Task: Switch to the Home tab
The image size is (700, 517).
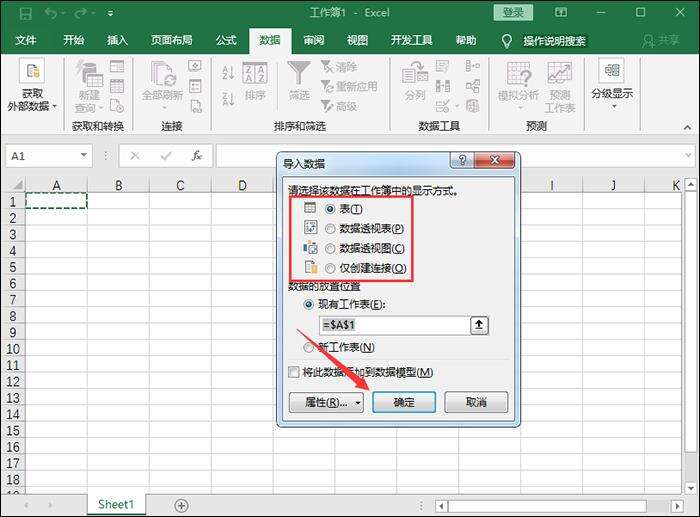Action: 73,41
